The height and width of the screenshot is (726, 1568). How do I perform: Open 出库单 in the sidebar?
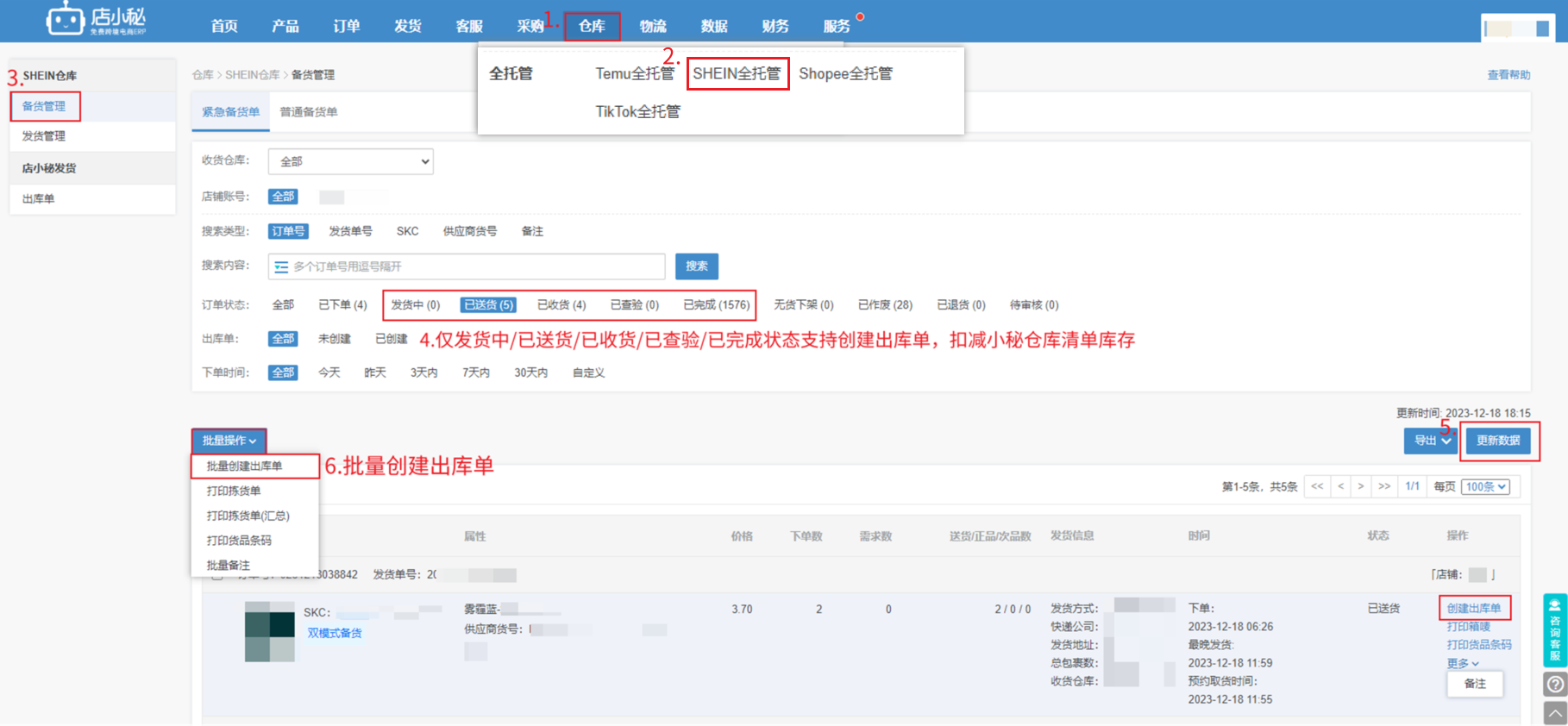point(38,199)
